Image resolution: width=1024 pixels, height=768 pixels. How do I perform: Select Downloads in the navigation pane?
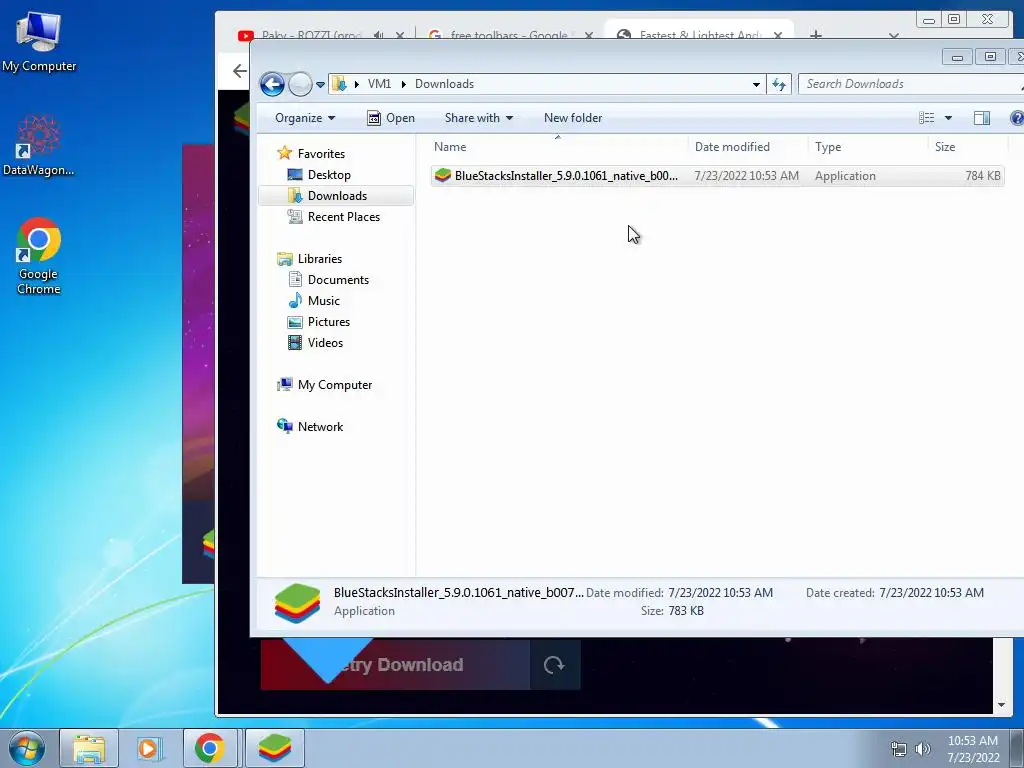(x=336, y=196)
